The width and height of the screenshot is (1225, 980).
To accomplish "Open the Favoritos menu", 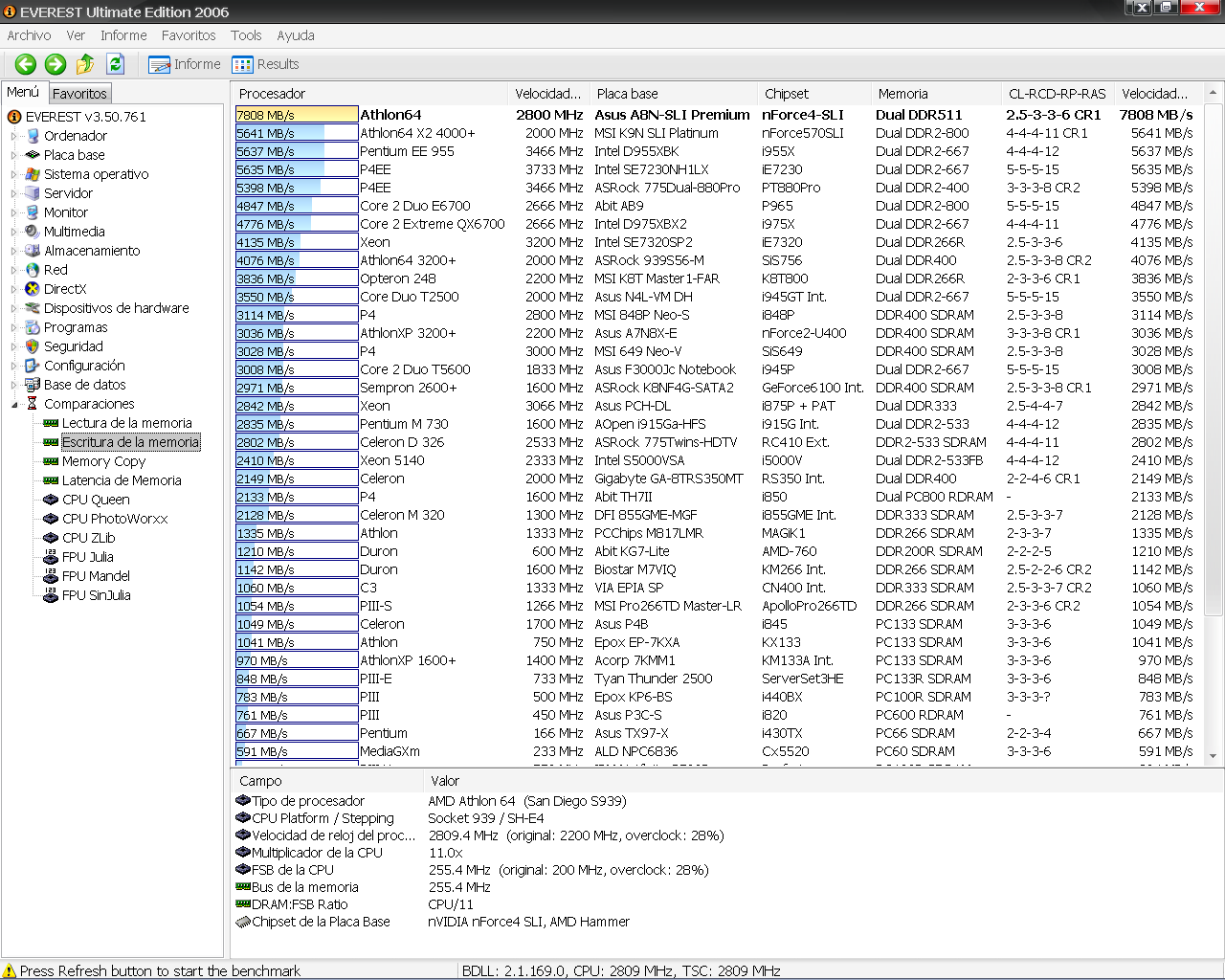I will click(x=189, y=35).
